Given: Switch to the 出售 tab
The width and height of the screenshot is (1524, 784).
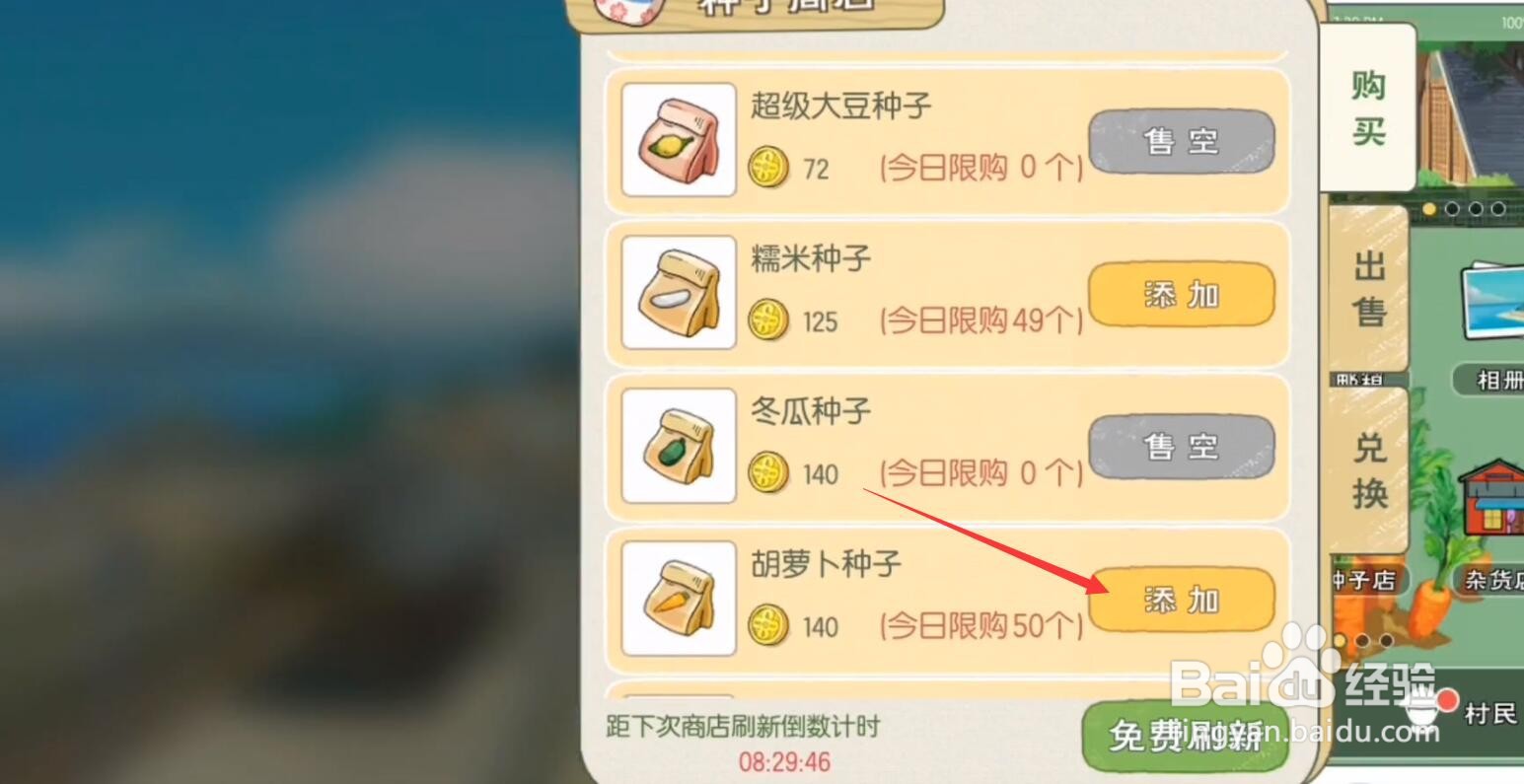Looking at the screenshot, I should 1369,291.
